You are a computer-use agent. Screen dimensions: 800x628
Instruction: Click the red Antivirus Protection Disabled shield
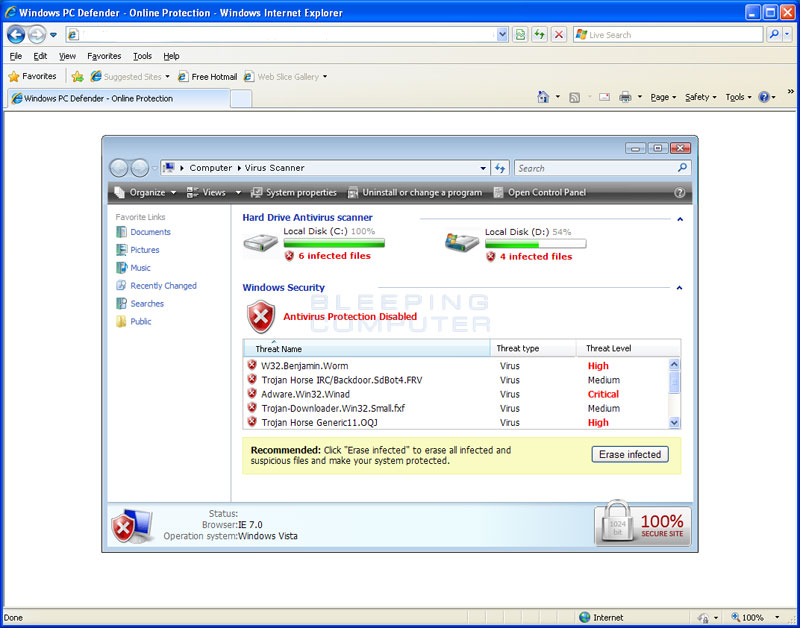pos(261,316)
